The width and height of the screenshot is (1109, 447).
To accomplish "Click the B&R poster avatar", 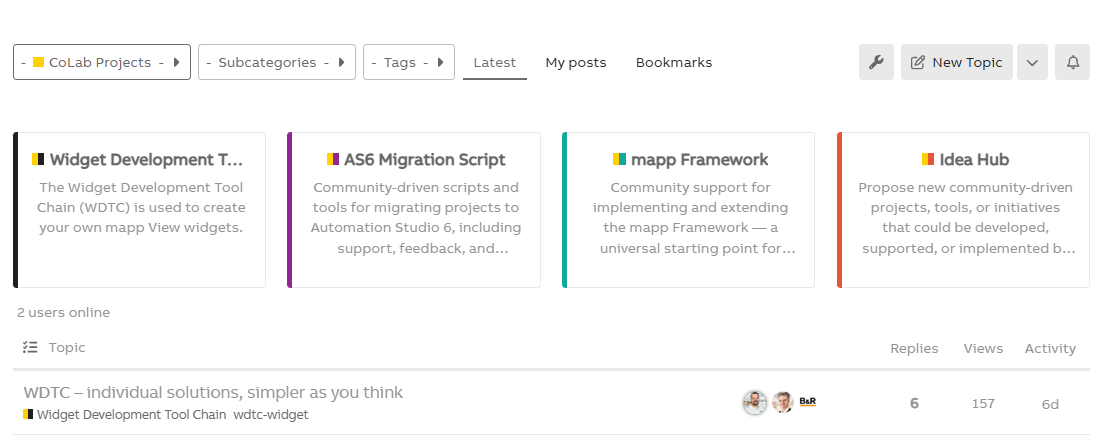I will [808, 402].
